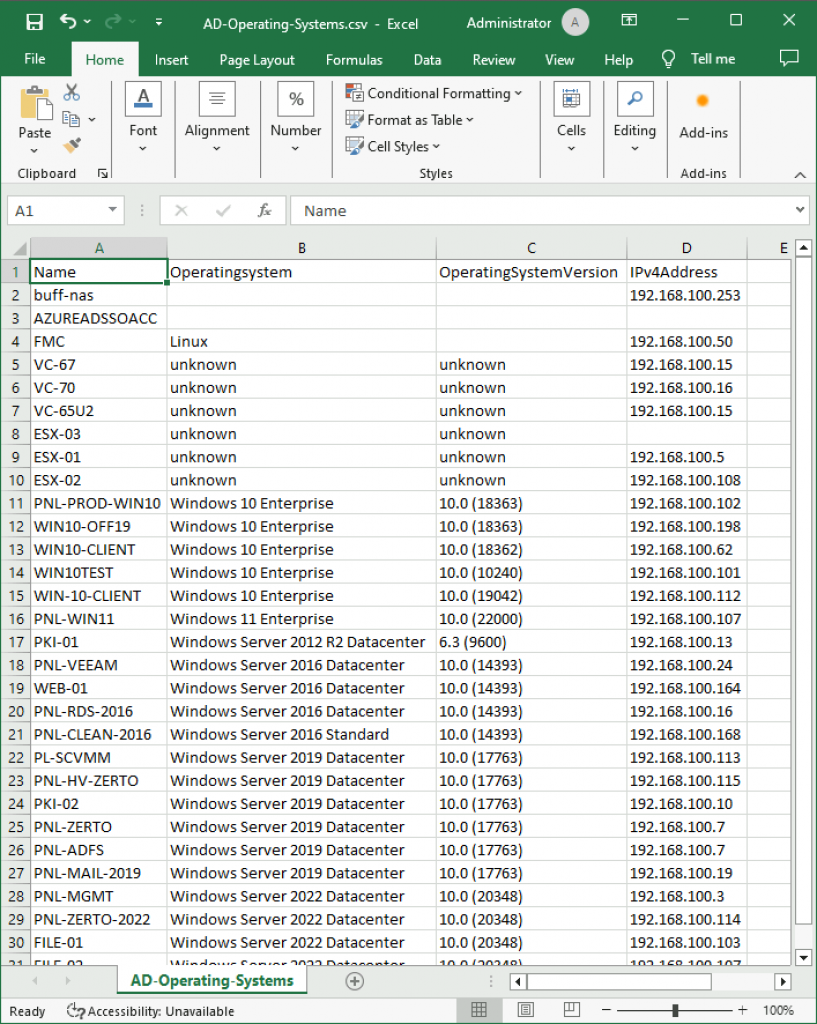Click the Add new sheet plus icon
Viewport: 817px width, 1024px height.
(354, 981)
